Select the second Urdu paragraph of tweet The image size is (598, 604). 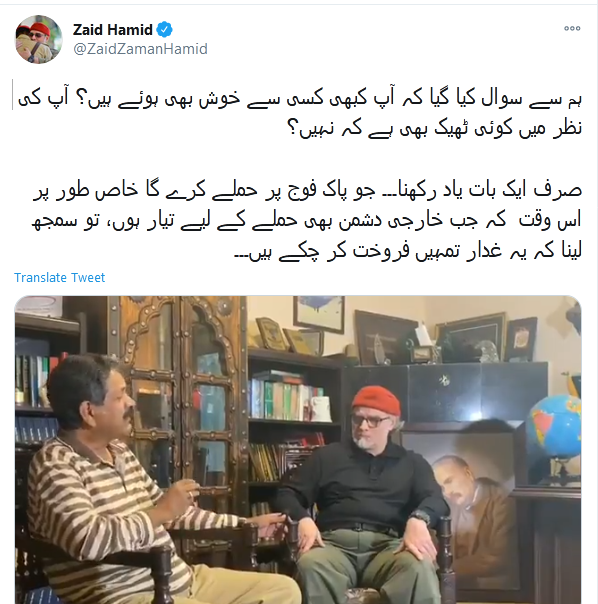307,220
